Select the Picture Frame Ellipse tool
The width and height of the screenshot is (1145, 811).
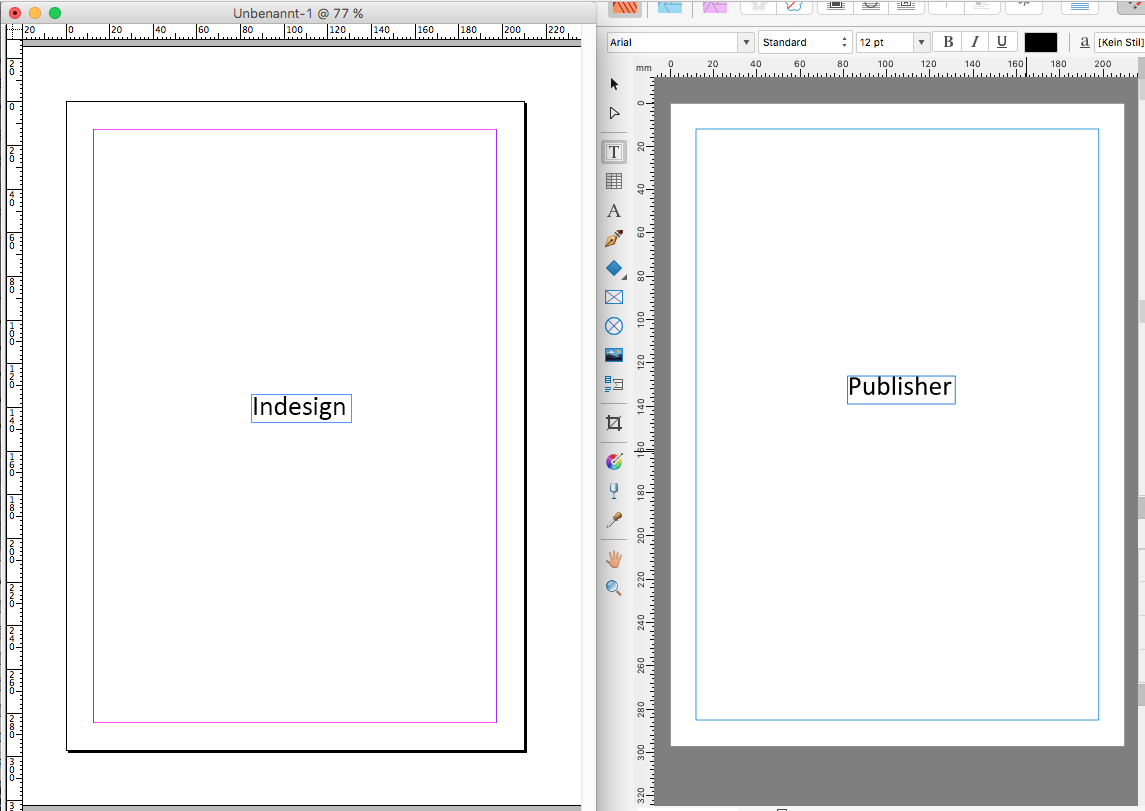click(614, 326)
